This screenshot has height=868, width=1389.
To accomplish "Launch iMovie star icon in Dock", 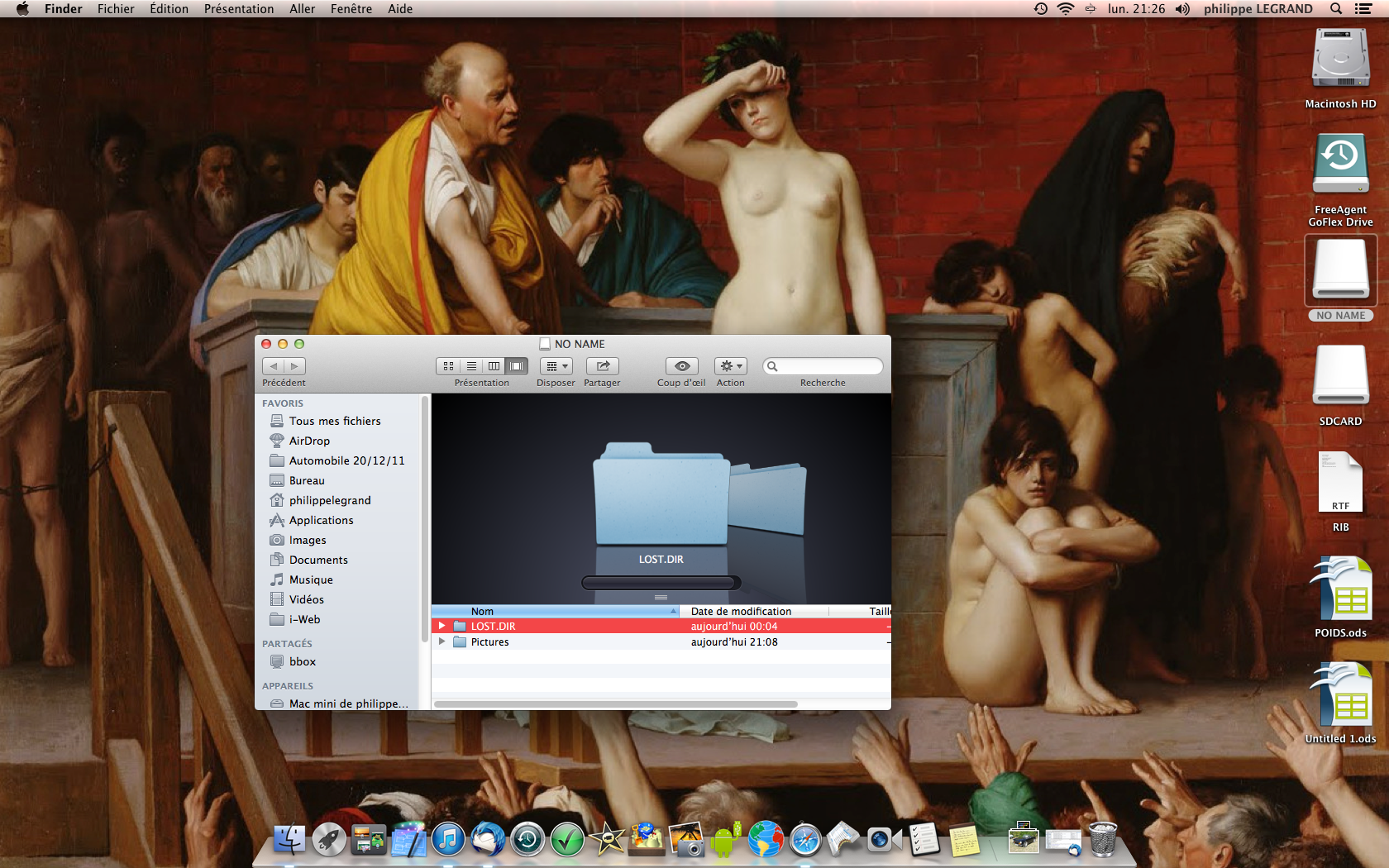I will (x=607, y=840).
